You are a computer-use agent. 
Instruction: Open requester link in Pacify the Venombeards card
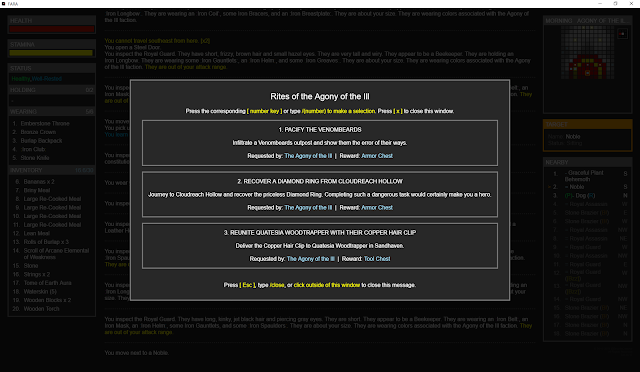[x=308, y=156]
